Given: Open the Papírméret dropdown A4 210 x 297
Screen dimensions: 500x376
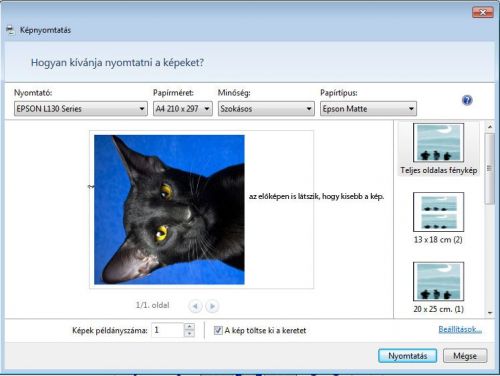Looking at the screenshot, I should click(183, 109).
